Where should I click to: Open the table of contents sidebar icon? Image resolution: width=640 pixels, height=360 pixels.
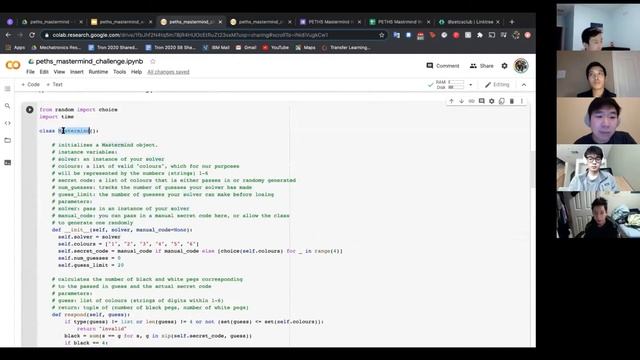pyautogui.click(x=7, y=89)
